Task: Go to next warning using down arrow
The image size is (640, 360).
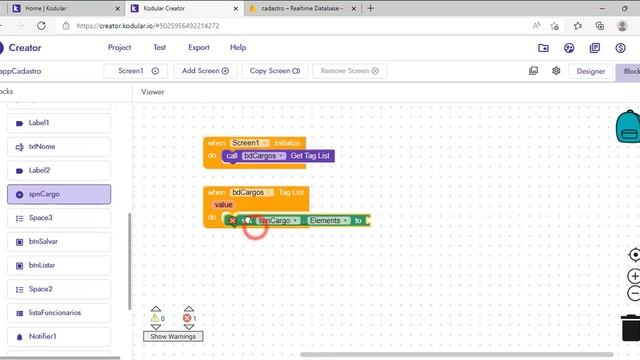Action: (156, 327)
